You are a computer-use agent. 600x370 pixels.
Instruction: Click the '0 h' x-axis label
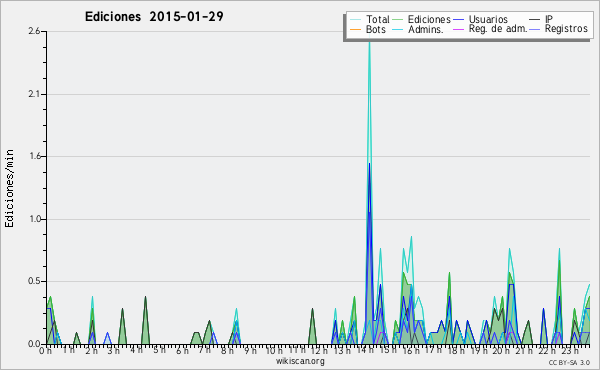click(x=46, y=351)
